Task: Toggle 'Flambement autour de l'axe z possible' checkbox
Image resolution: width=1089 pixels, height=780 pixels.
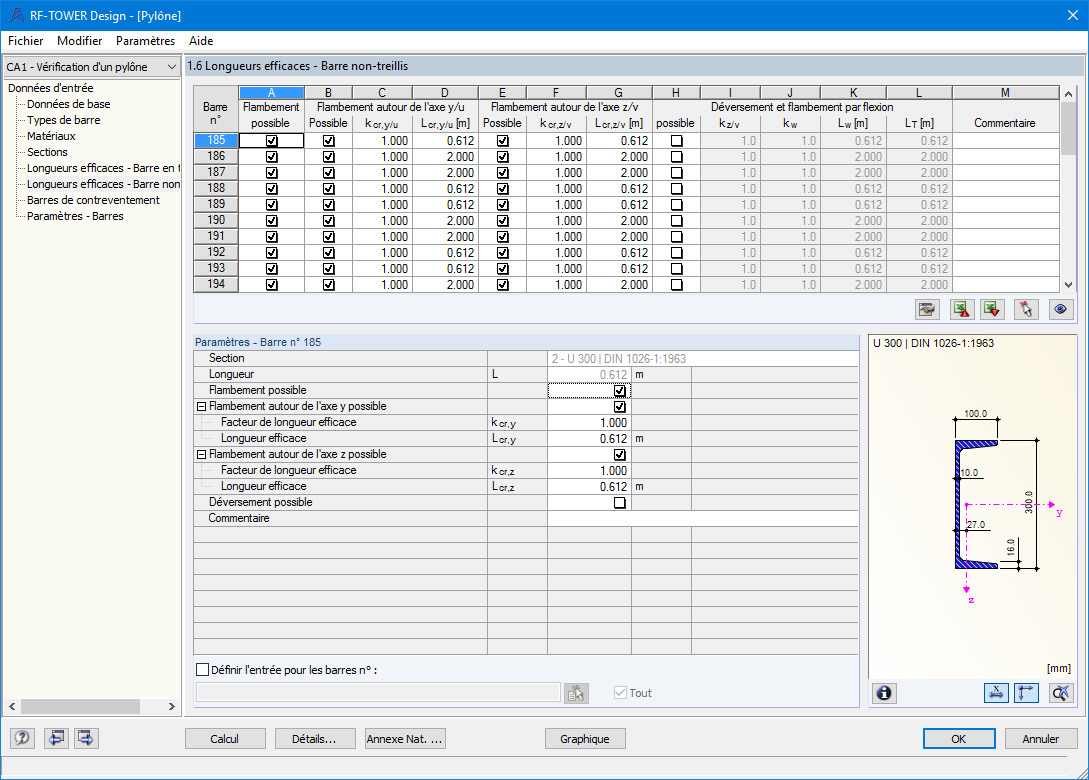Action: click(x=620, y=455)
